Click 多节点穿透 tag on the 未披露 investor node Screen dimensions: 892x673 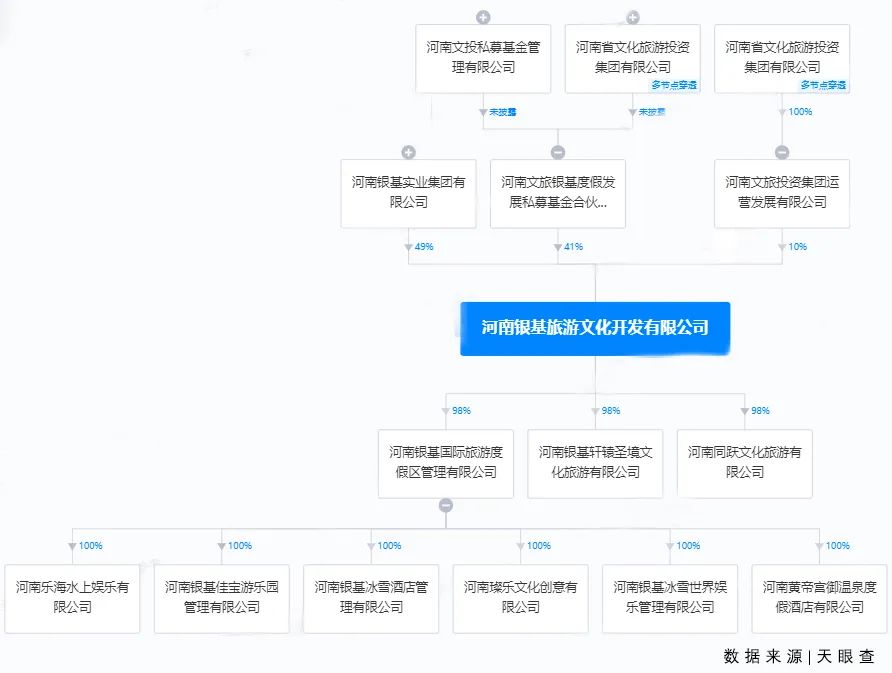(x=674, y=85)
